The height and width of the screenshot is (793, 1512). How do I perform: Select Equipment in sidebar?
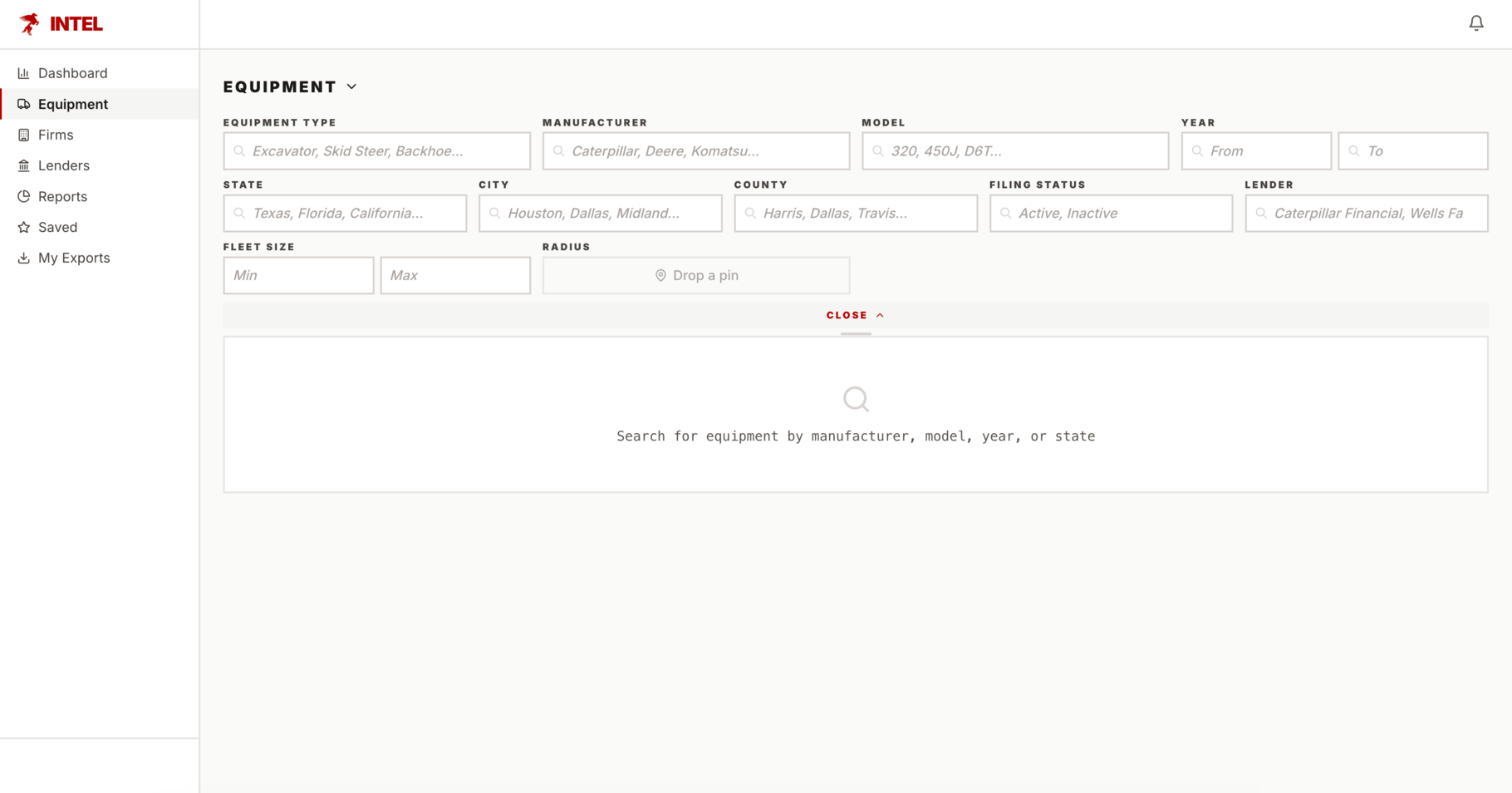point(100,104)
